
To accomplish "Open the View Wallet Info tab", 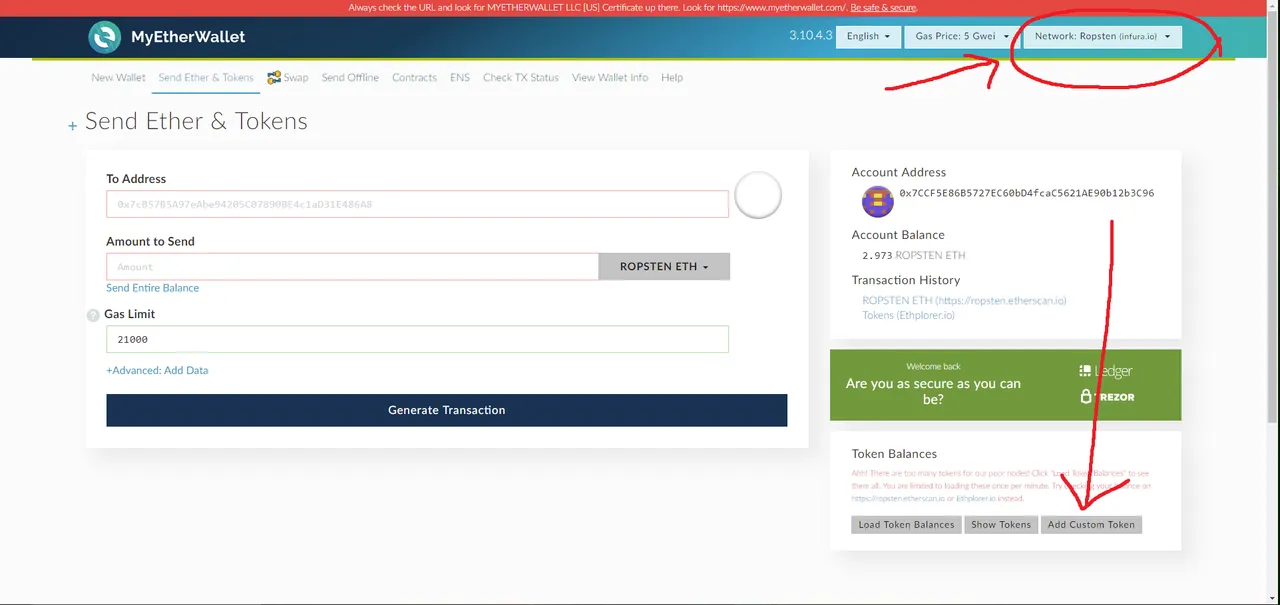I will tap(610, 77).
